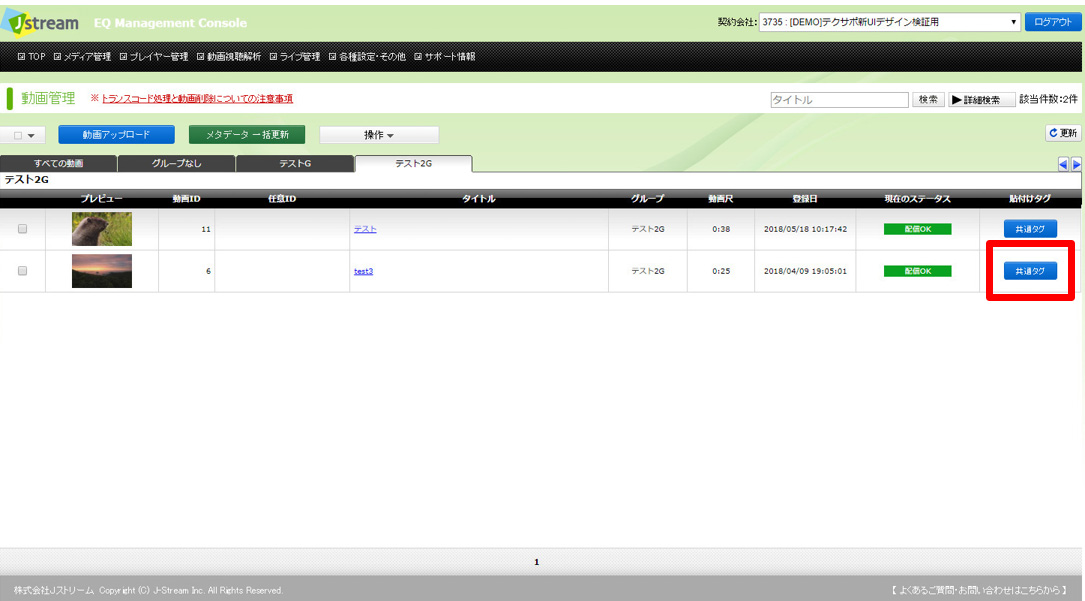Click the タイトル search input field
This screenshot has width=1085, height=601.
coord(838,100)
